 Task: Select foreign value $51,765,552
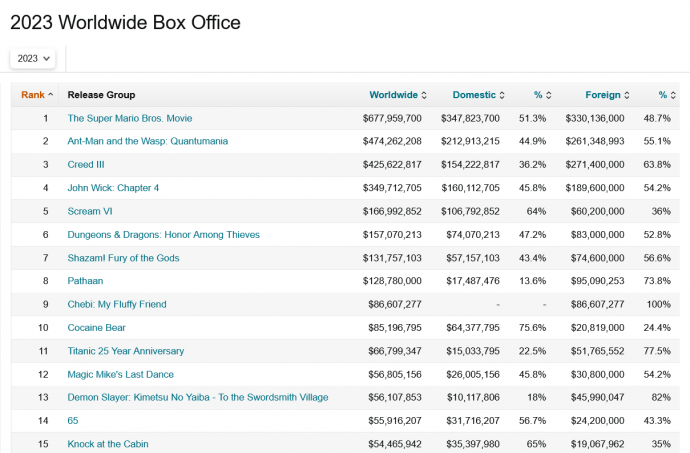point(598,351)
